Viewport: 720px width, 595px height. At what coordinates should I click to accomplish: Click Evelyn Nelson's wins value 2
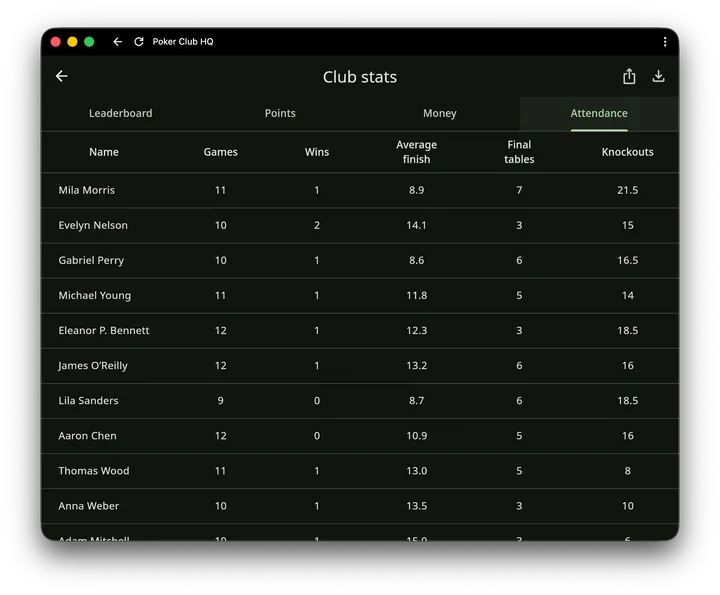pyautogui.click(x=317, y=225)
